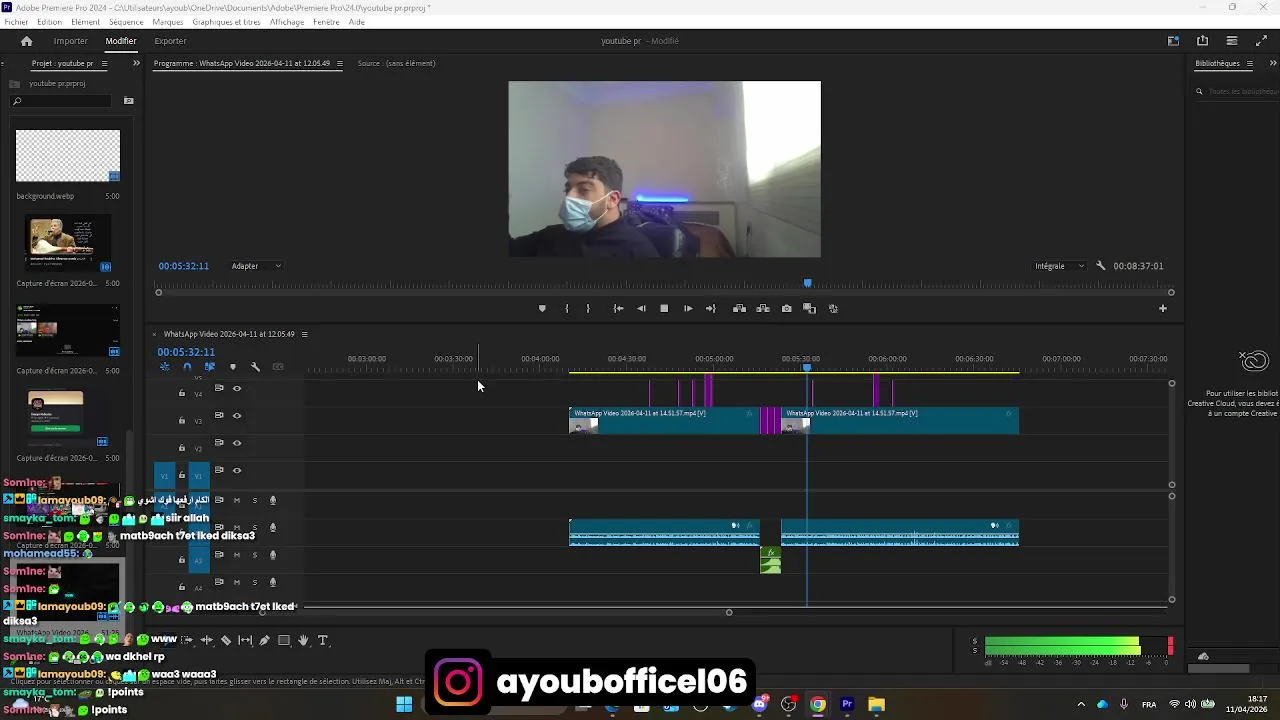Stop playback in Program monitor
Image resolution: width=1280 pixels, height=720 pixels.
[664, 308]
